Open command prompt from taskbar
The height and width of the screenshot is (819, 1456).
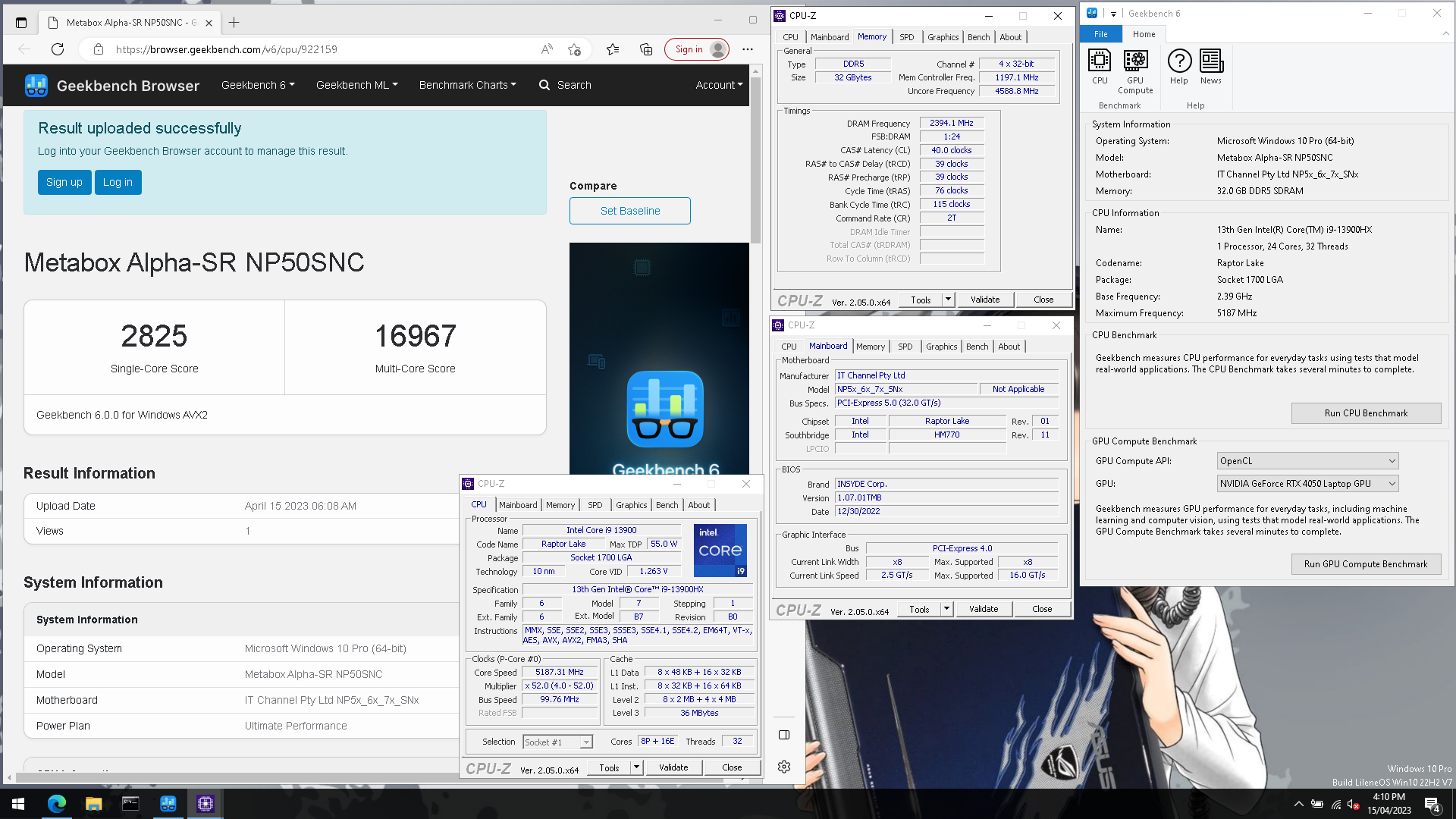(x=130, y=804)
